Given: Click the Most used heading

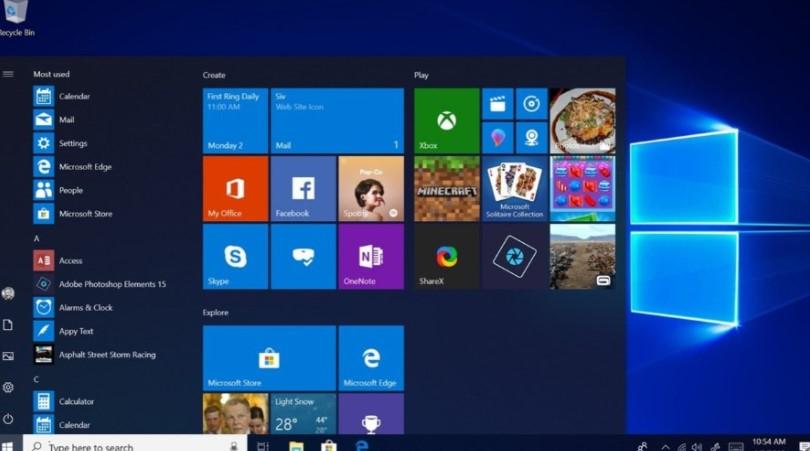Looking at the screenshot, I should tap(51, 74).
